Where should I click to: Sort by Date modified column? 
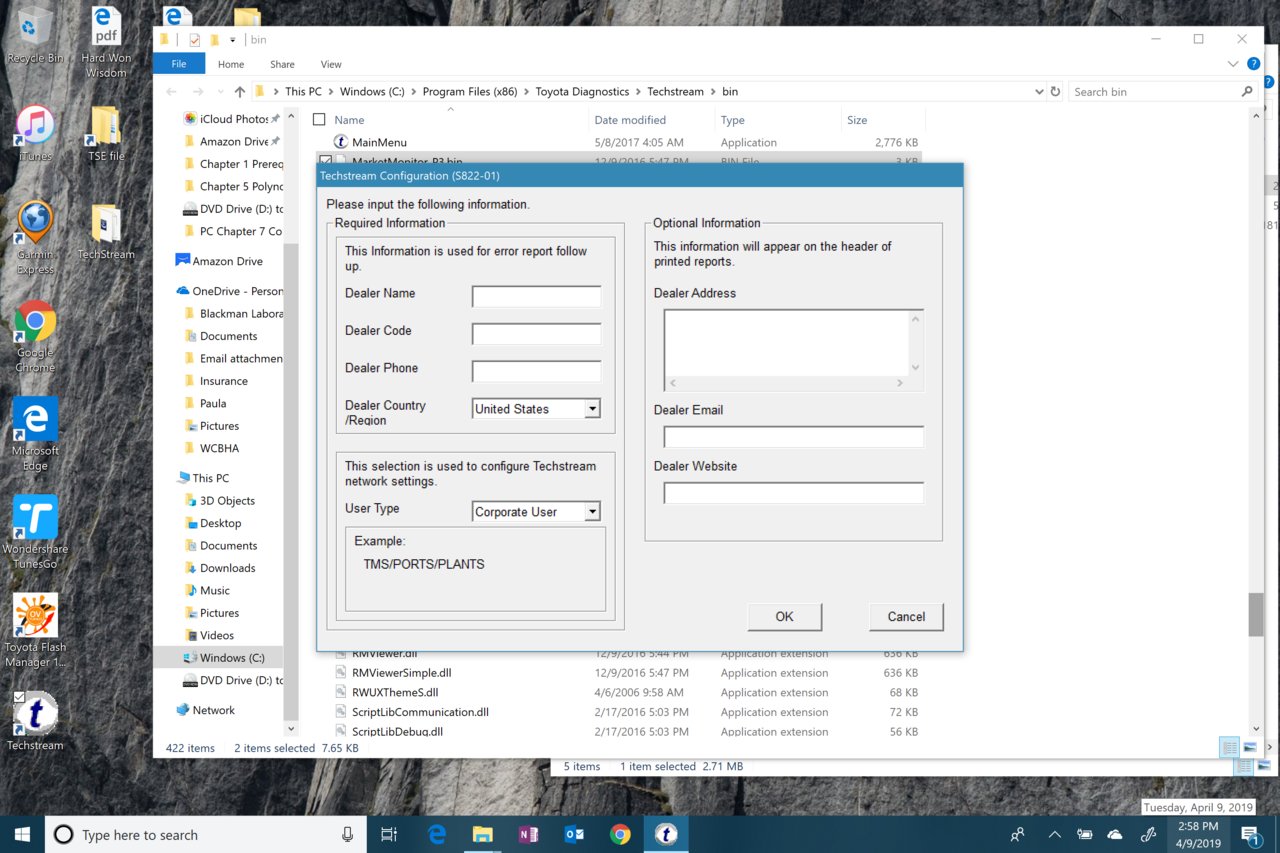click(630, 120)
